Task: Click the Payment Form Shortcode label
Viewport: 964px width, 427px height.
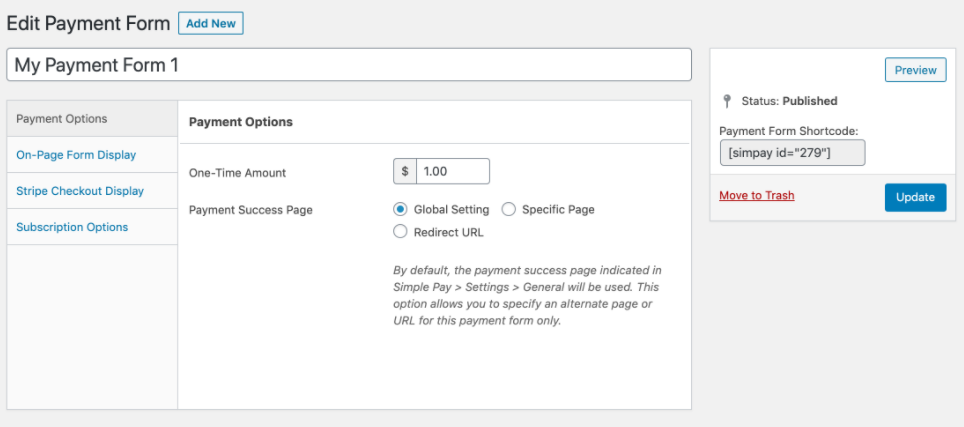Action: [x=789, y=130]
